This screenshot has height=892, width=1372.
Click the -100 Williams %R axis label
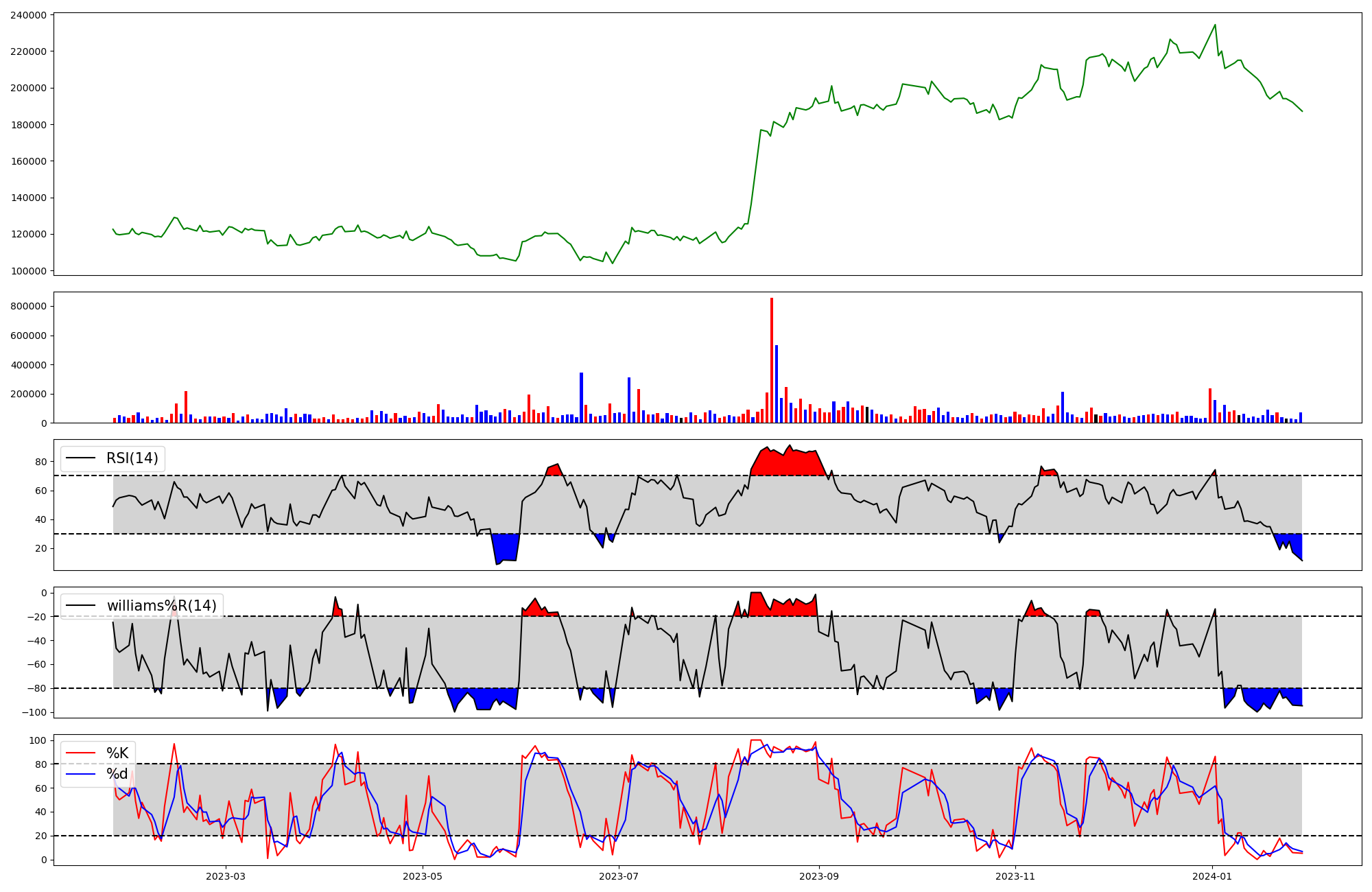point(34,712)
